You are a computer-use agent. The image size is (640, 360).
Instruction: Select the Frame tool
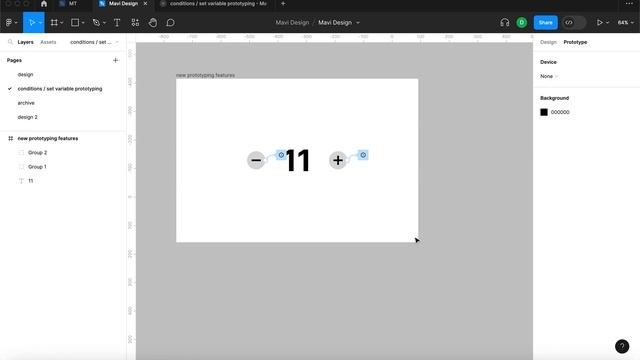(54, 23)
